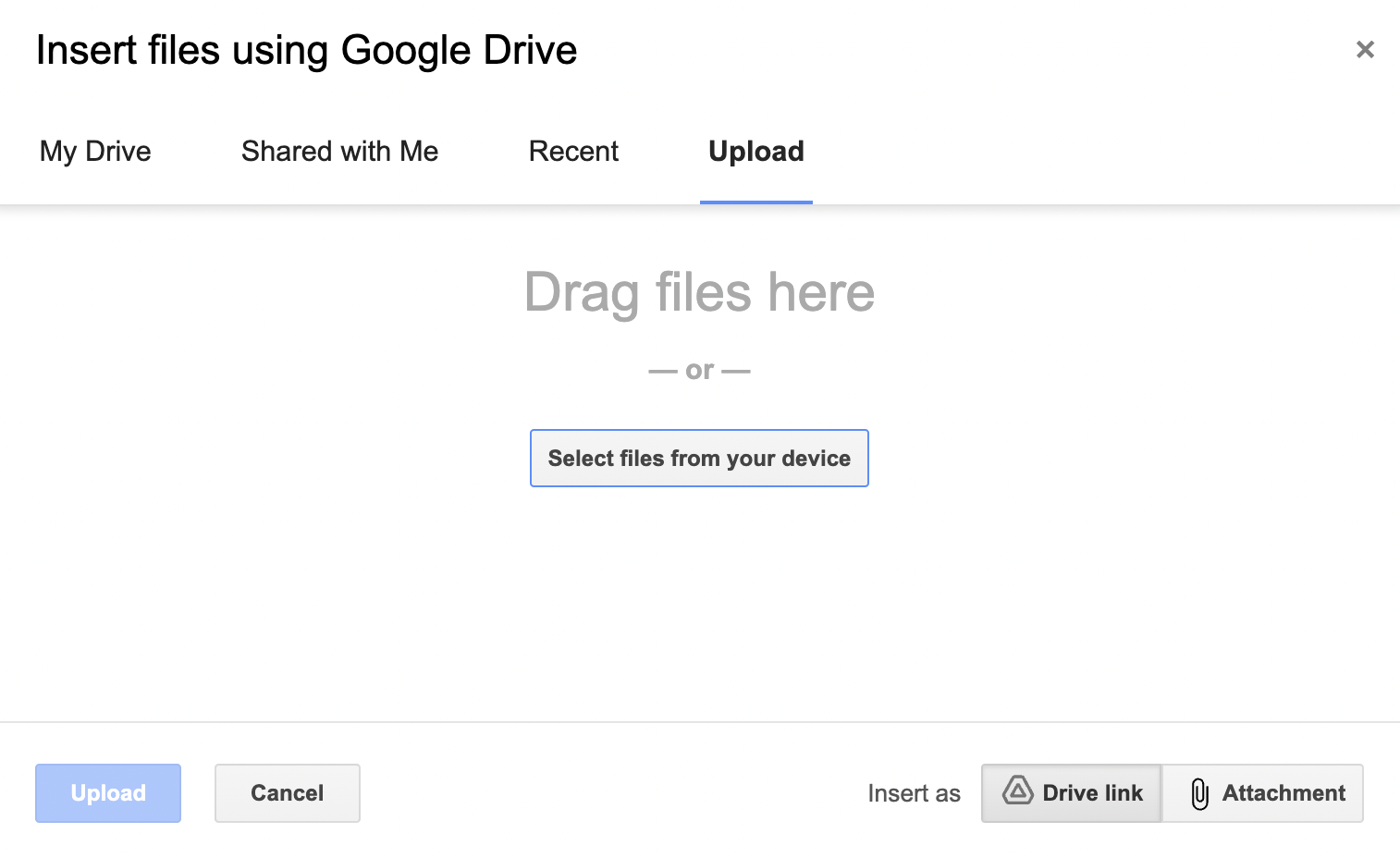Viewport: 1400px width, 858px height.
Task: Select the Upload tab
Action: (x=756, y=151)
